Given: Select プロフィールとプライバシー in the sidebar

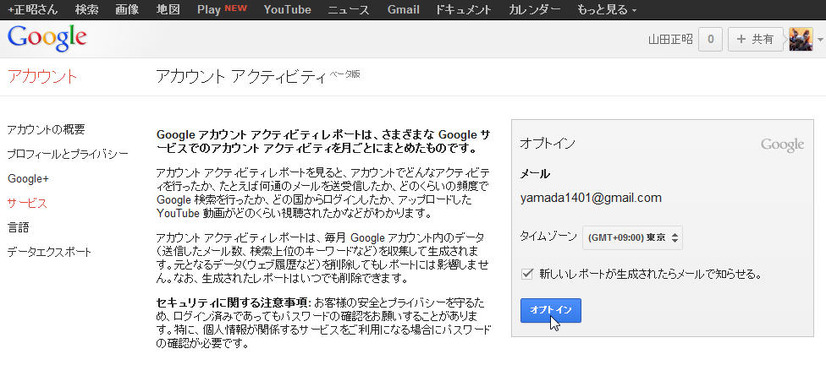Looking at the screenshot, I should [67, 154].
